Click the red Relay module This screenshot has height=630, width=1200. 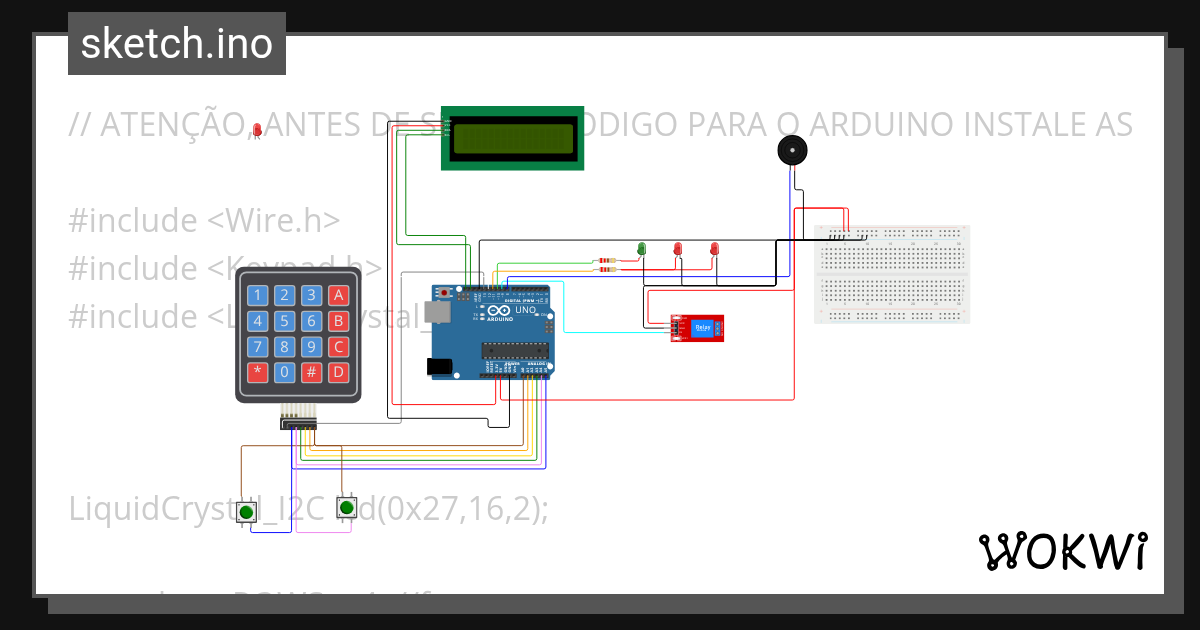click(697, 327)
